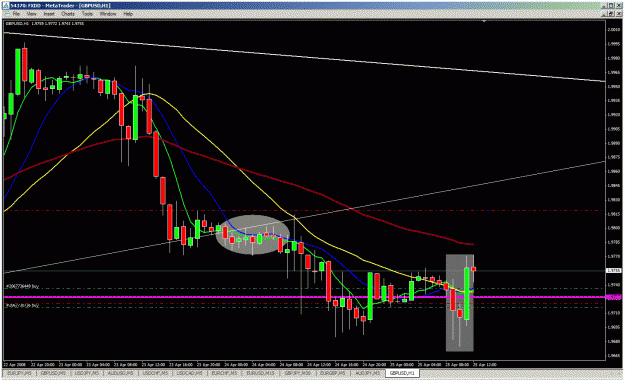Switch to the EURGBP,M5 chart tab
This screenshot has height=380, width=625.
[333, 373]
